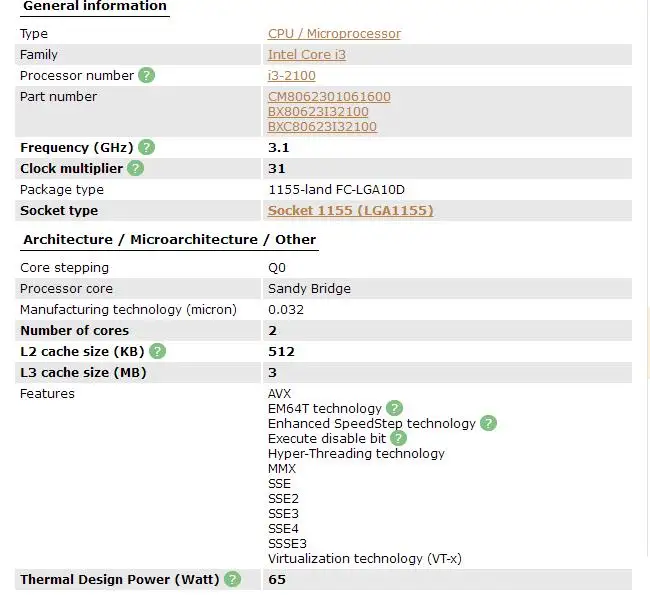Viewport: 650px width, 595px height.
Task: Click help icon beside Processor number
Action: pyautogui.click(x=147, y=75)
